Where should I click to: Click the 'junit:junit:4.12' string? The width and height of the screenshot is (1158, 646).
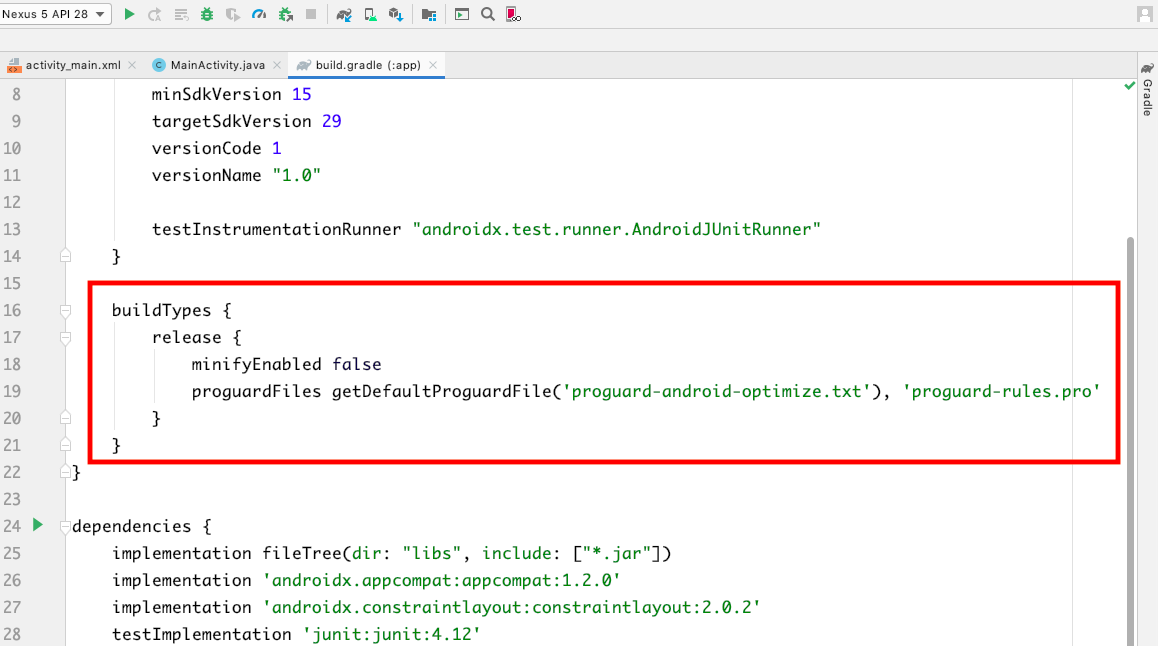coord(392,634)
